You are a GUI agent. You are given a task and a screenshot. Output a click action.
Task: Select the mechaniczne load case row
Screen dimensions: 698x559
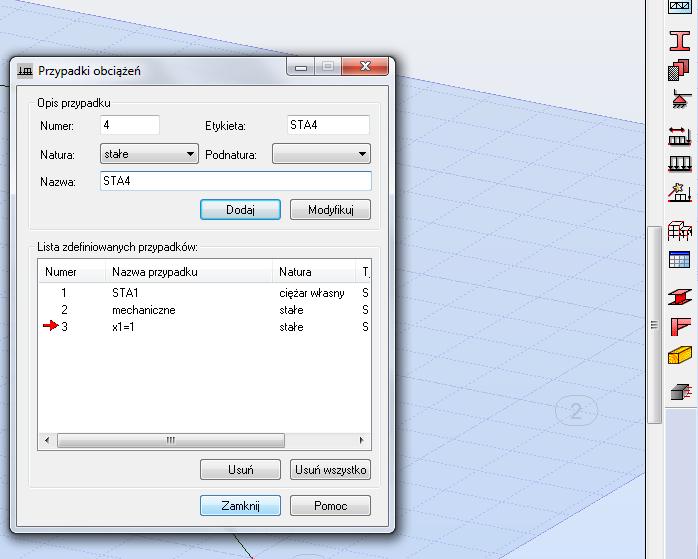point(205,310)
